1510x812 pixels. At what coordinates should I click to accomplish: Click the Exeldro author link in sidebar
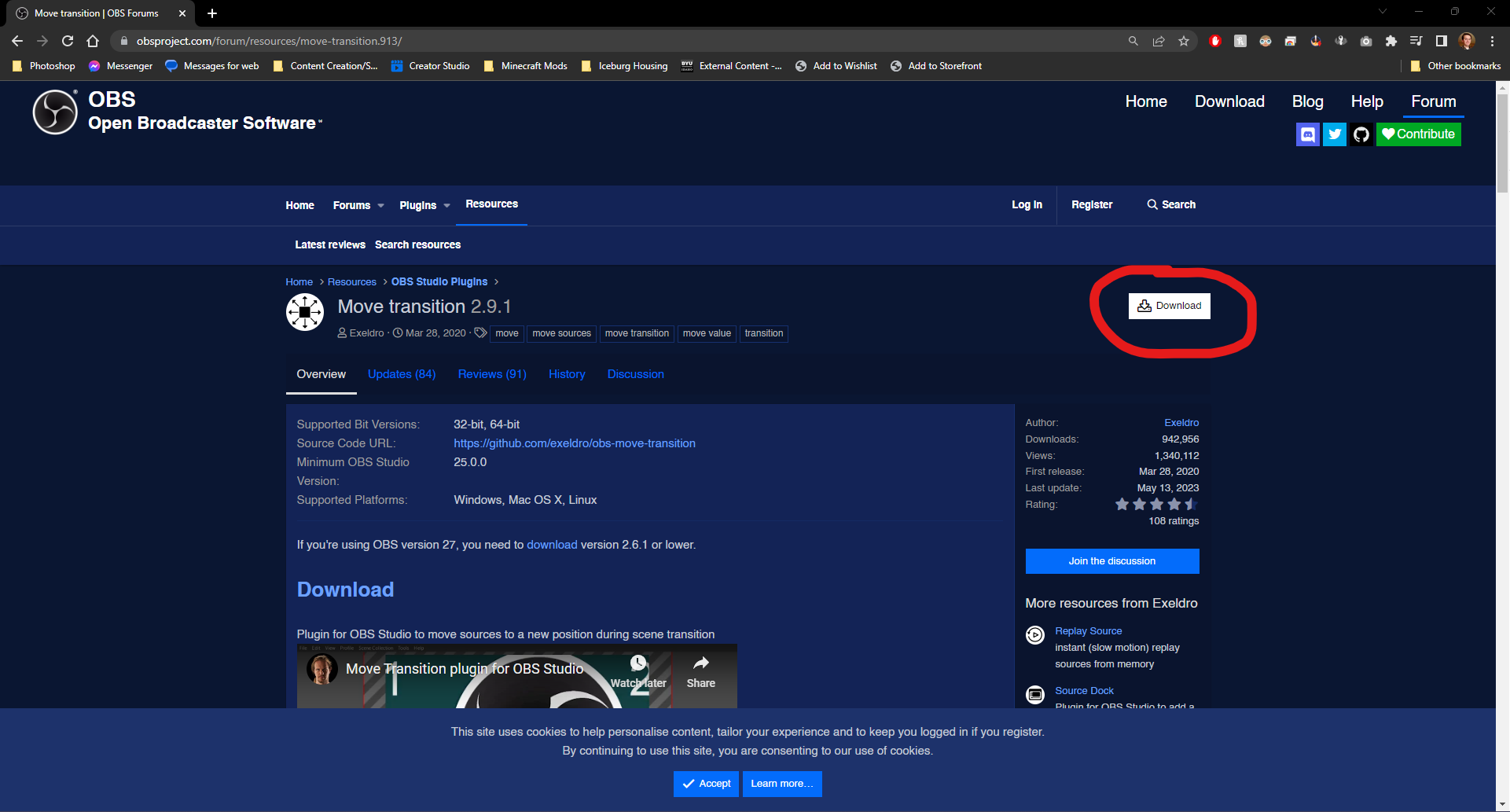[1181, 423]
